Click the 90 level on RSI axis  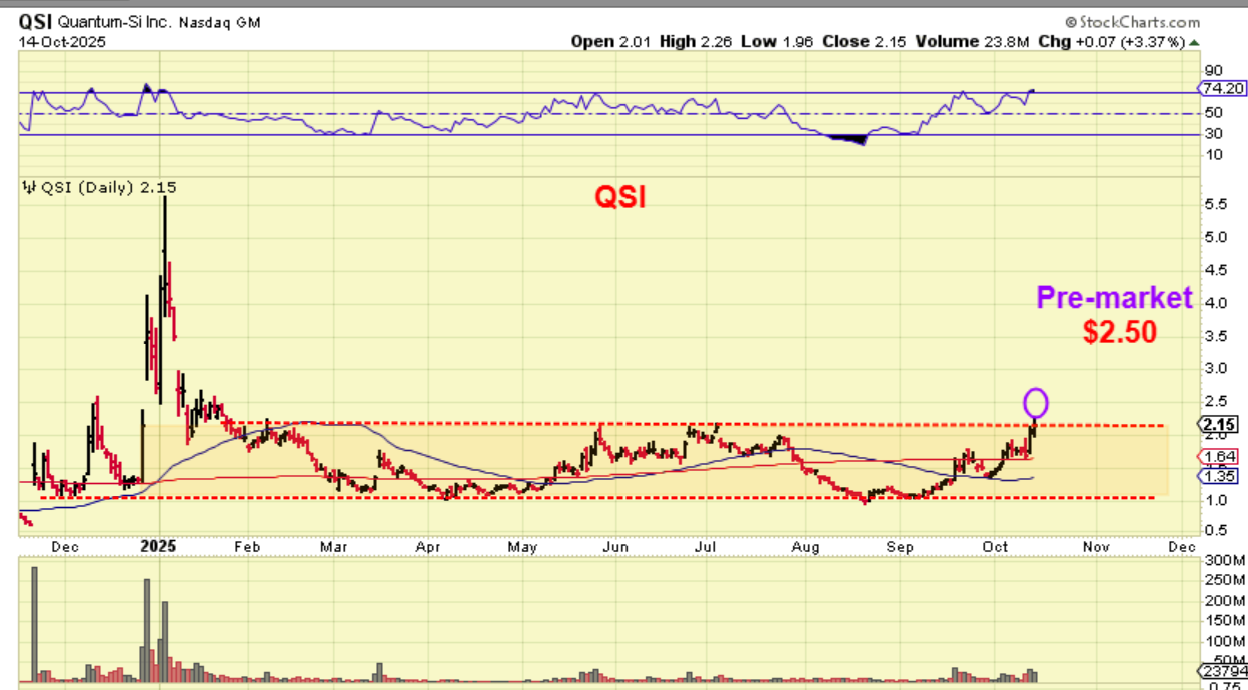click(x=1215, y=70)
